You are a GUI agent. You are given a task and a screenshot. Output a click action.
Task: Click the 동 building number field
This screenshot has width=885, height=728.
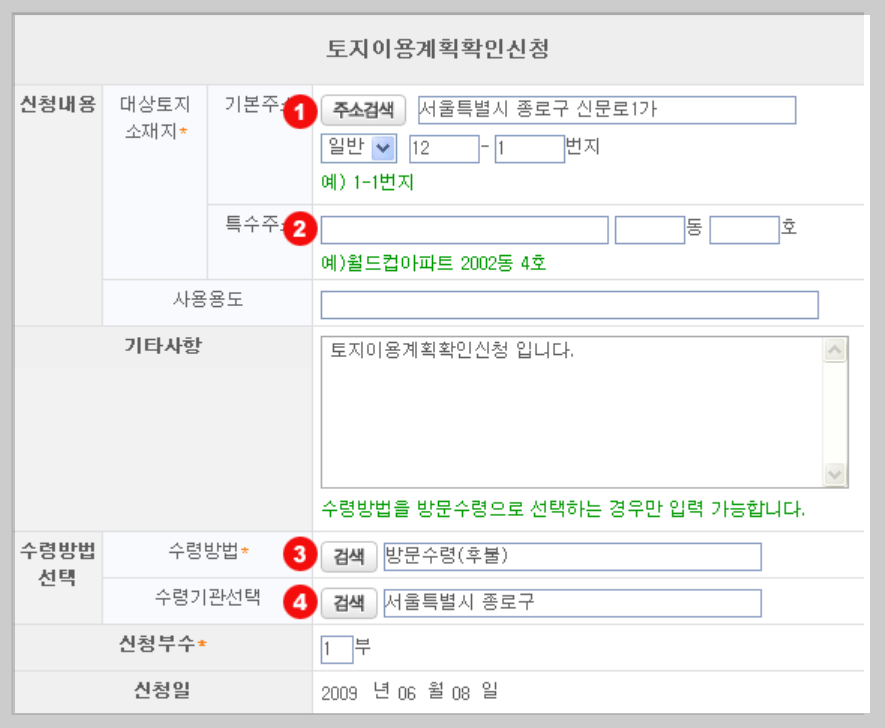click(648, 229)
